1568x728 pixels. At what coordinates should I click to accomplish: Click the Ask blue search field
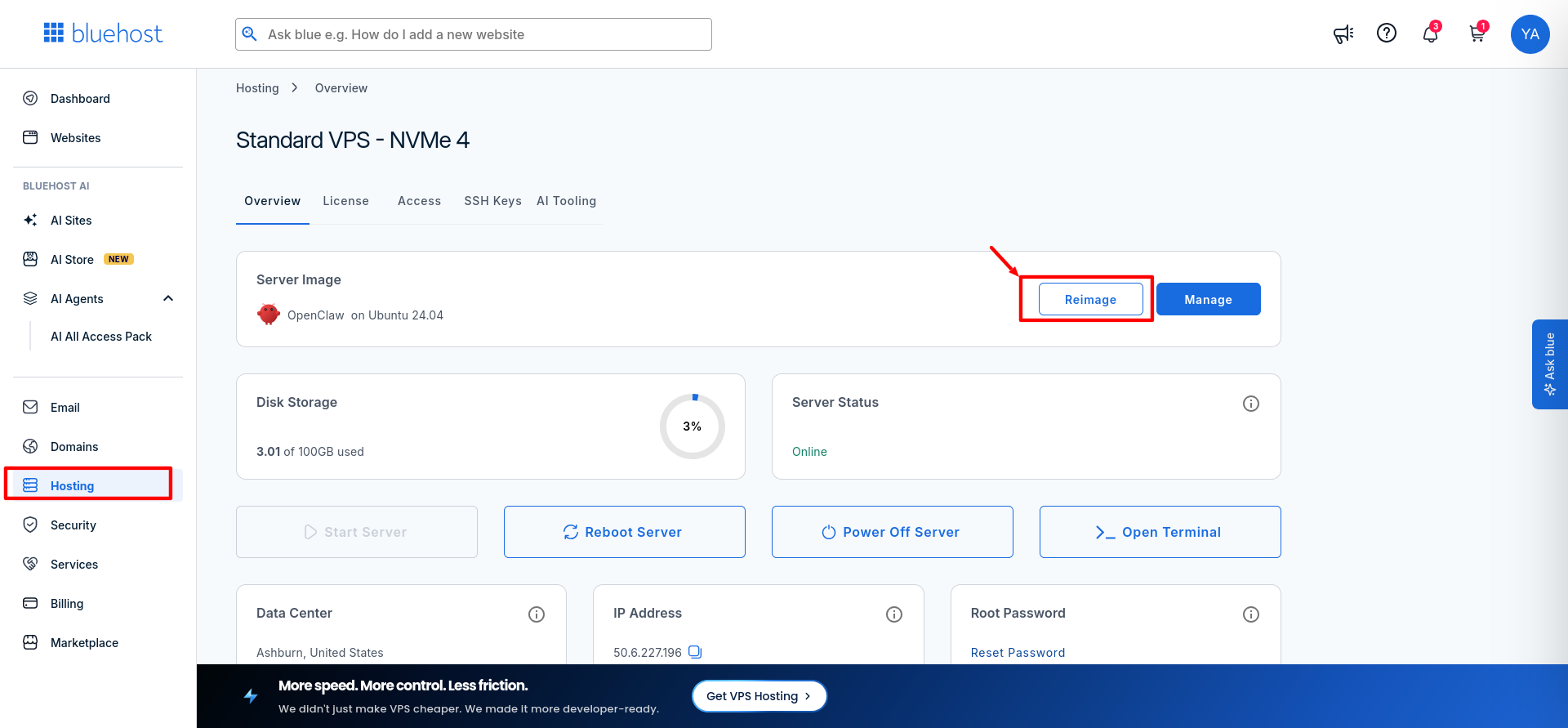pos(474,34)
